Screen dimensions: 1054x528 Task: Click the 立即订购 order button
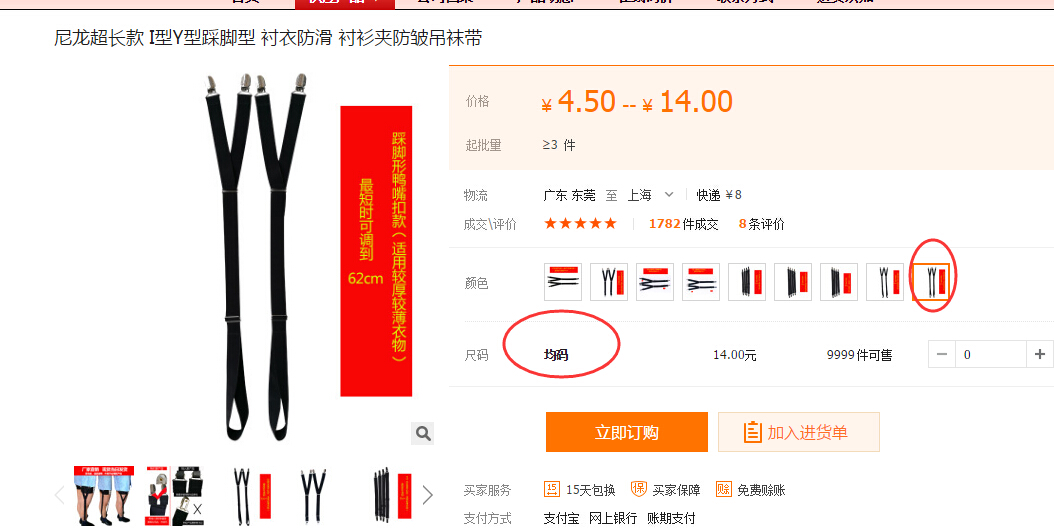point(626,432)
